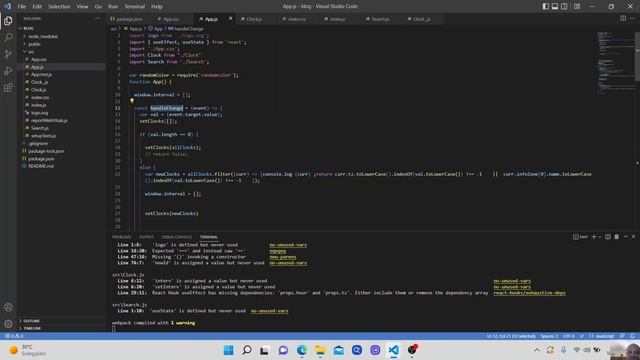640x360 pixels.
Task: Open File Explorer from the taskbar
Action: (320, 350)
